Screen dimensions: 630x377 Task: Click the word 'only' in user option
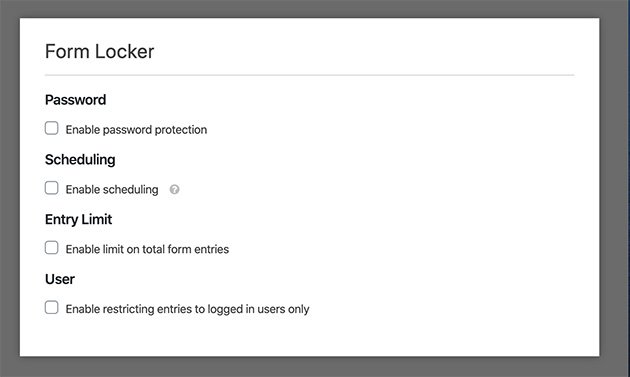(x=299, y=309)
